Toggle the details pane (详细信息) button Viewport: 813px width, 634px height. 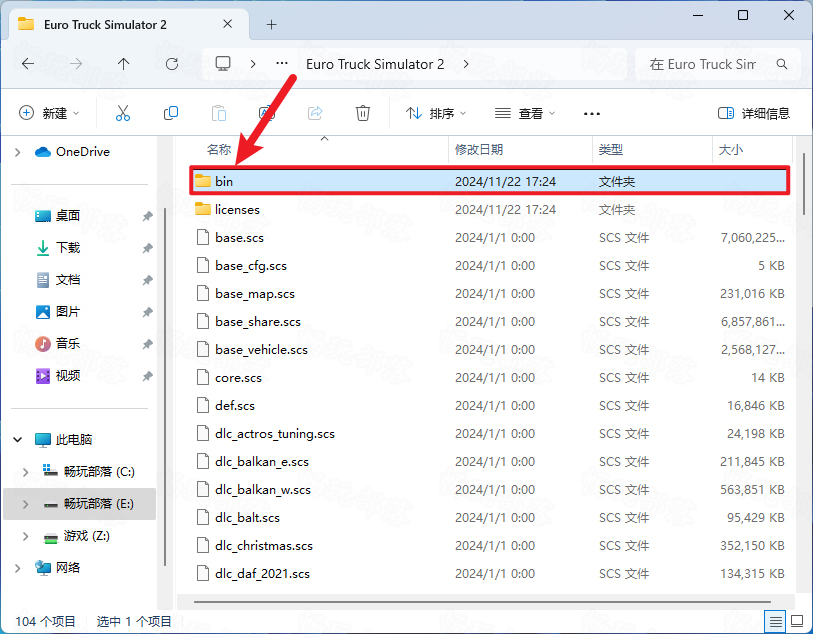point(753,113)
